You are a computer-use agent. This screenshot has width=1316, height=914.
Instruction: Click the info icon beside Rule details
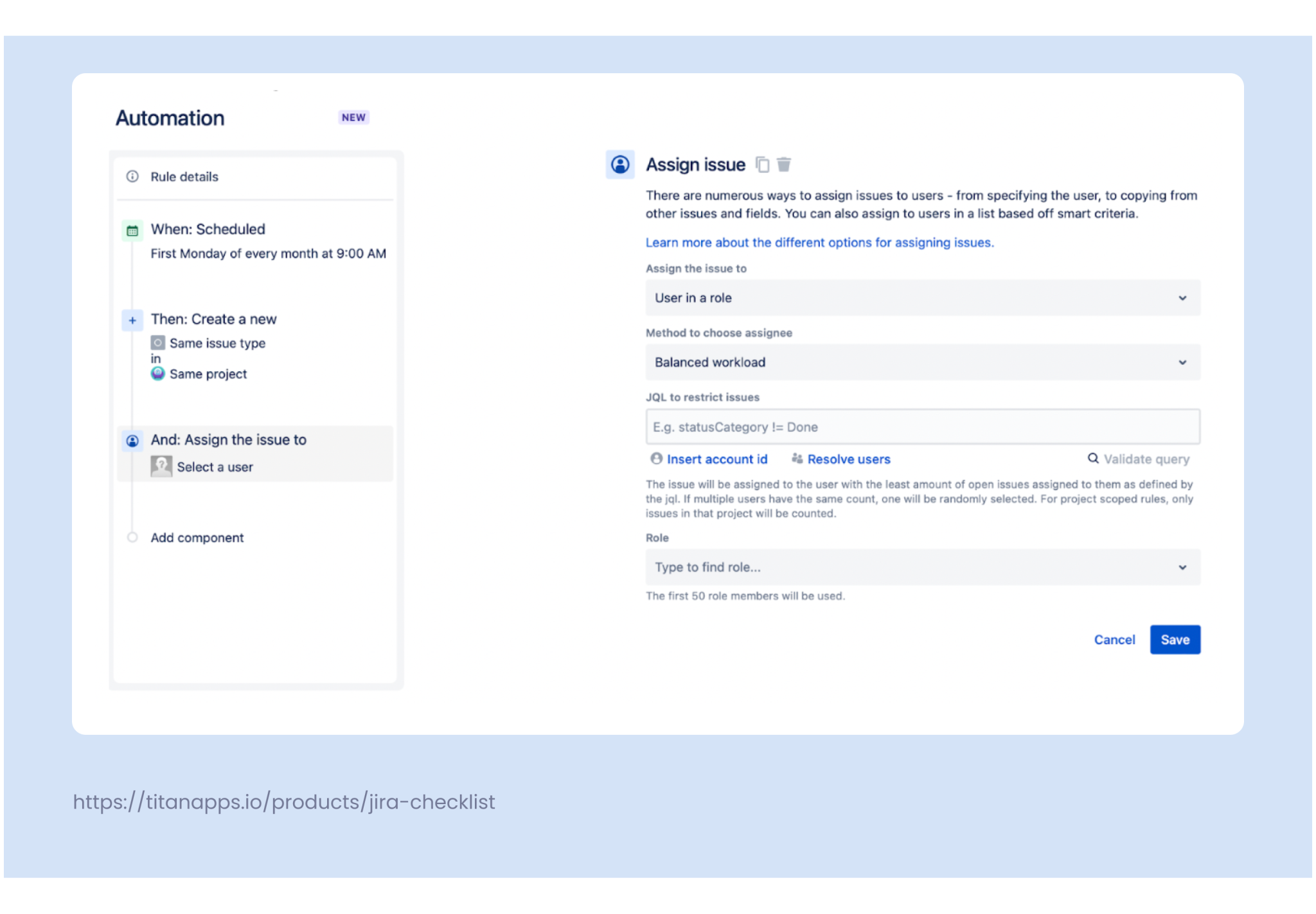point(132,177)
